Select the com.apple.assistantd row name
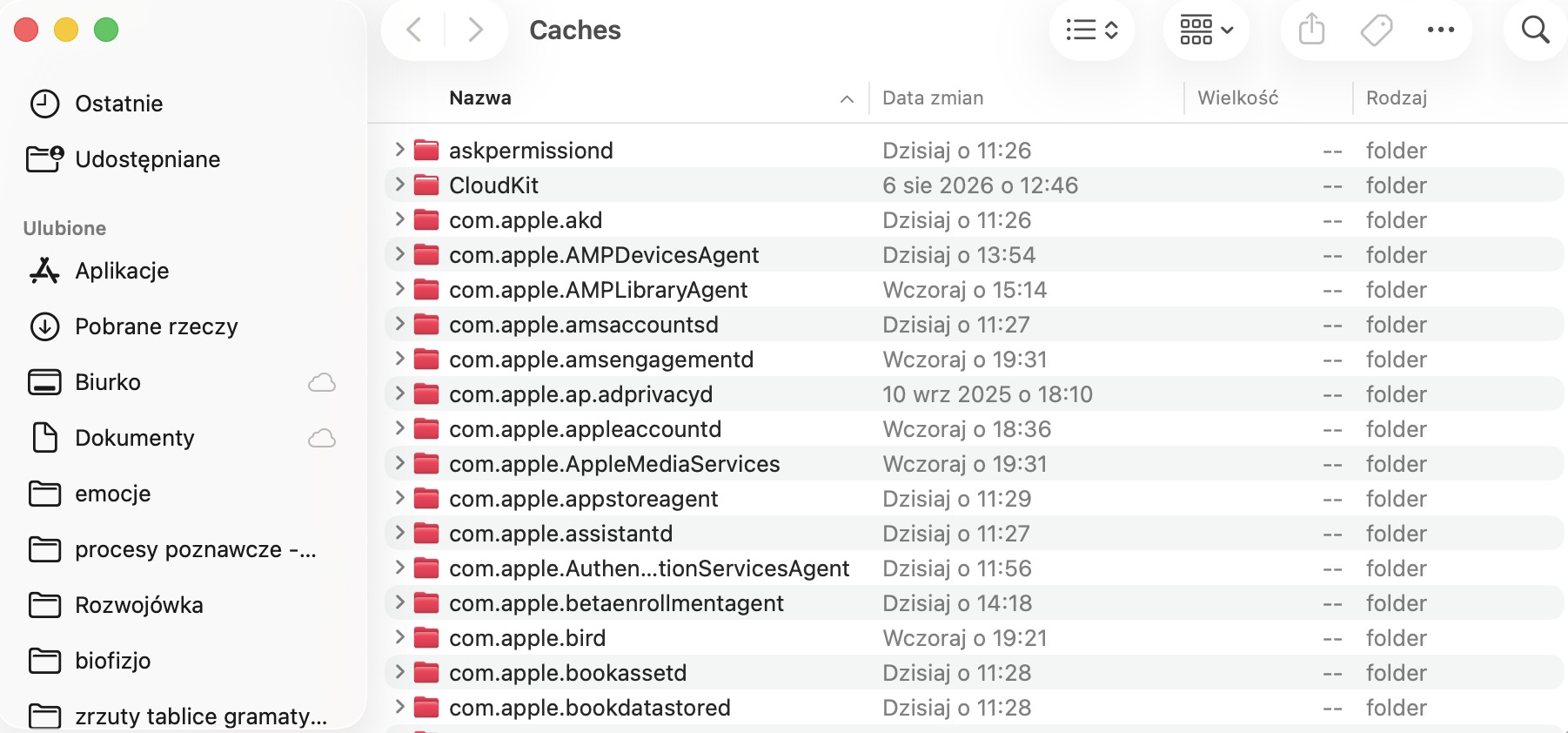 click(x=560, y=534)
